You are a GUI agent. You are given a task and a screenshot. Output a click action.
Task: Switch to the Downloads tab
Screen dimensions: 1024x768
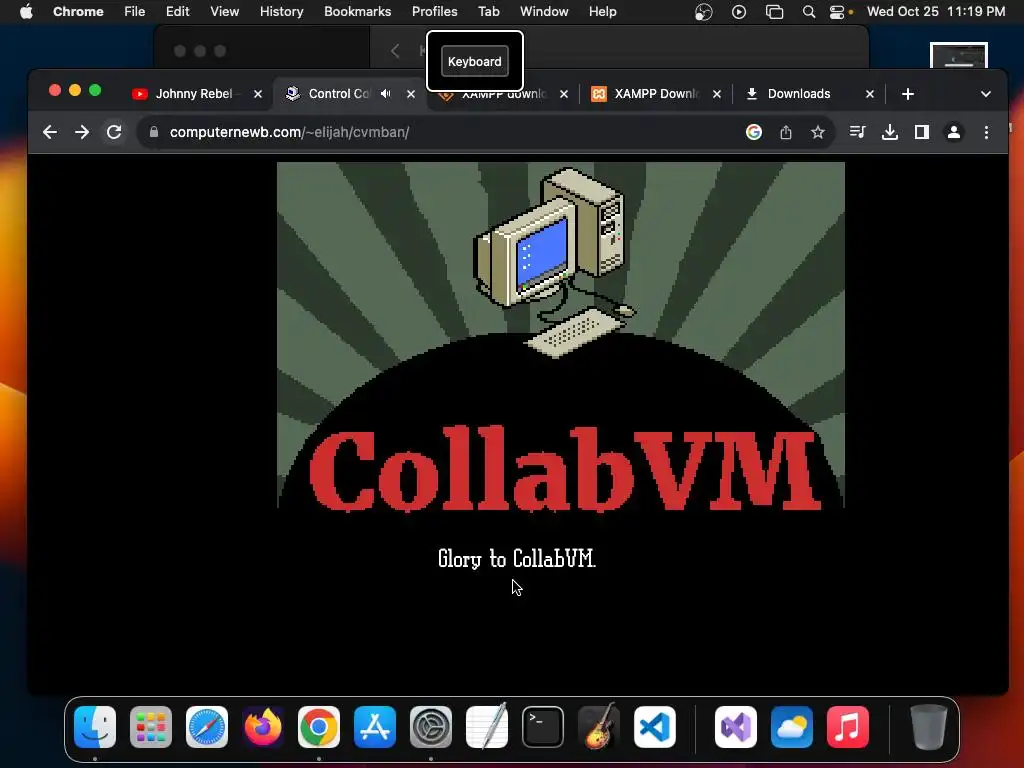pos(798,94)
